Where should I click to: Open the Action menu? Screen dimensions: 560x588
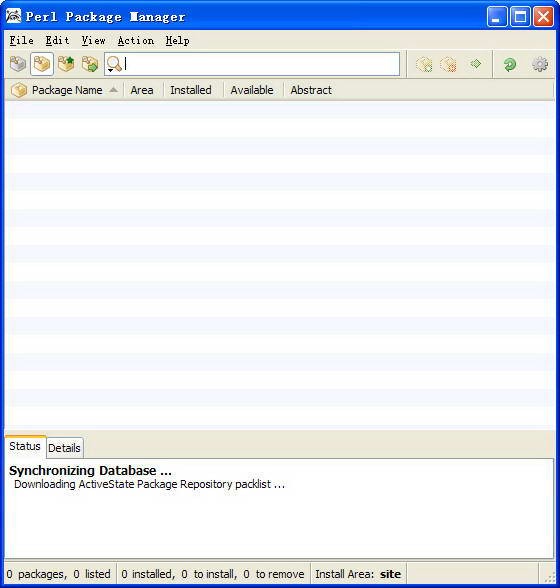[x=136, y=40]
